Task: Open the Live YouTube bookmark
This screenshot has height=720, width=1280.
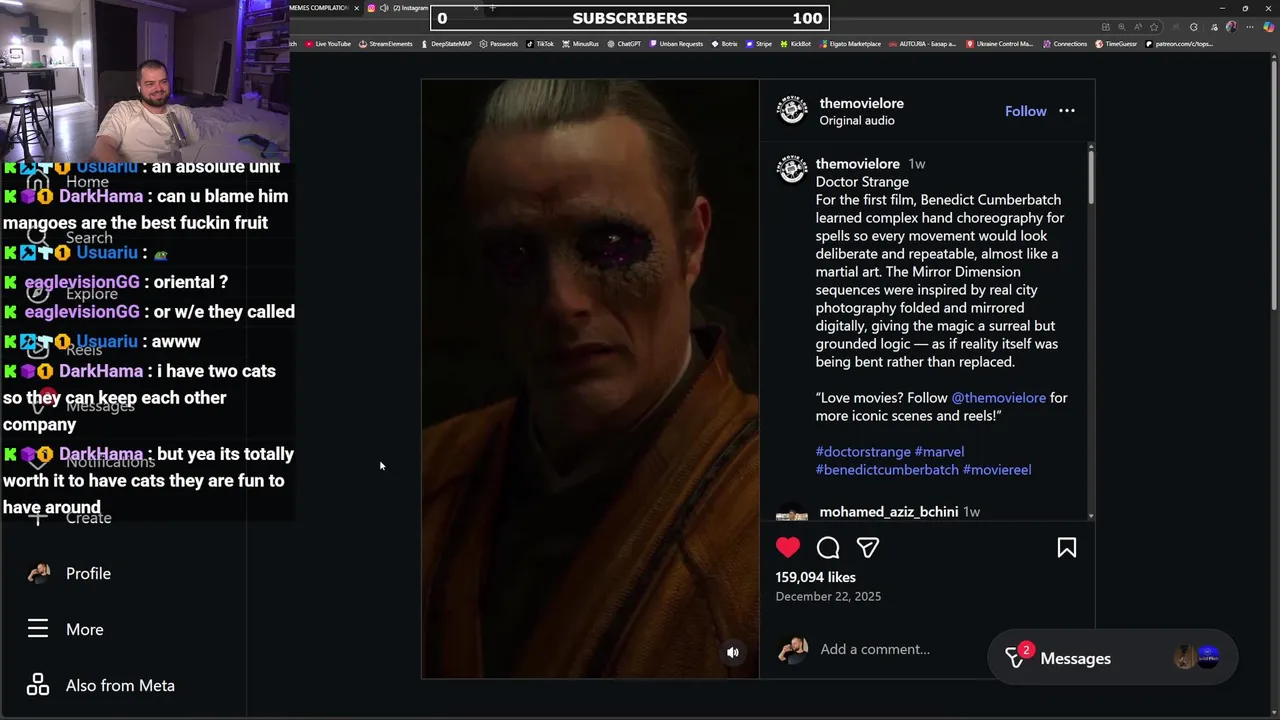Action: coord(327,44)
